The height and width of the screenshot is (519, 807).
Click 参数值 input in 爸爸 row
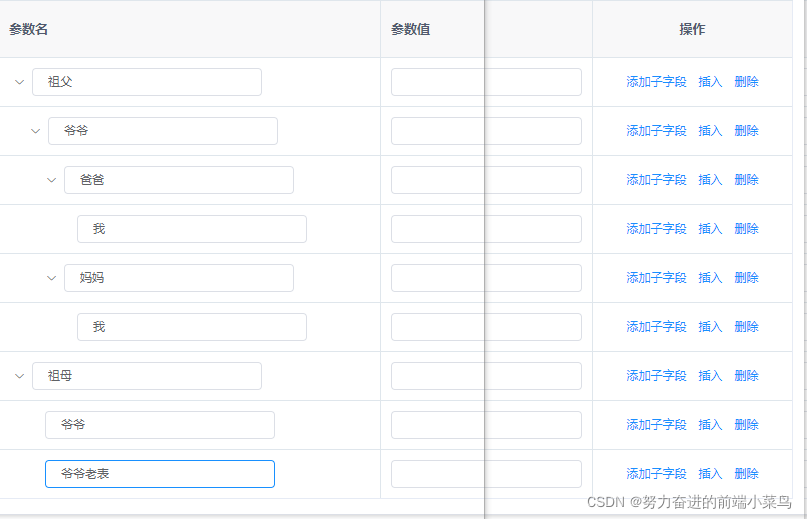point(486,180)
